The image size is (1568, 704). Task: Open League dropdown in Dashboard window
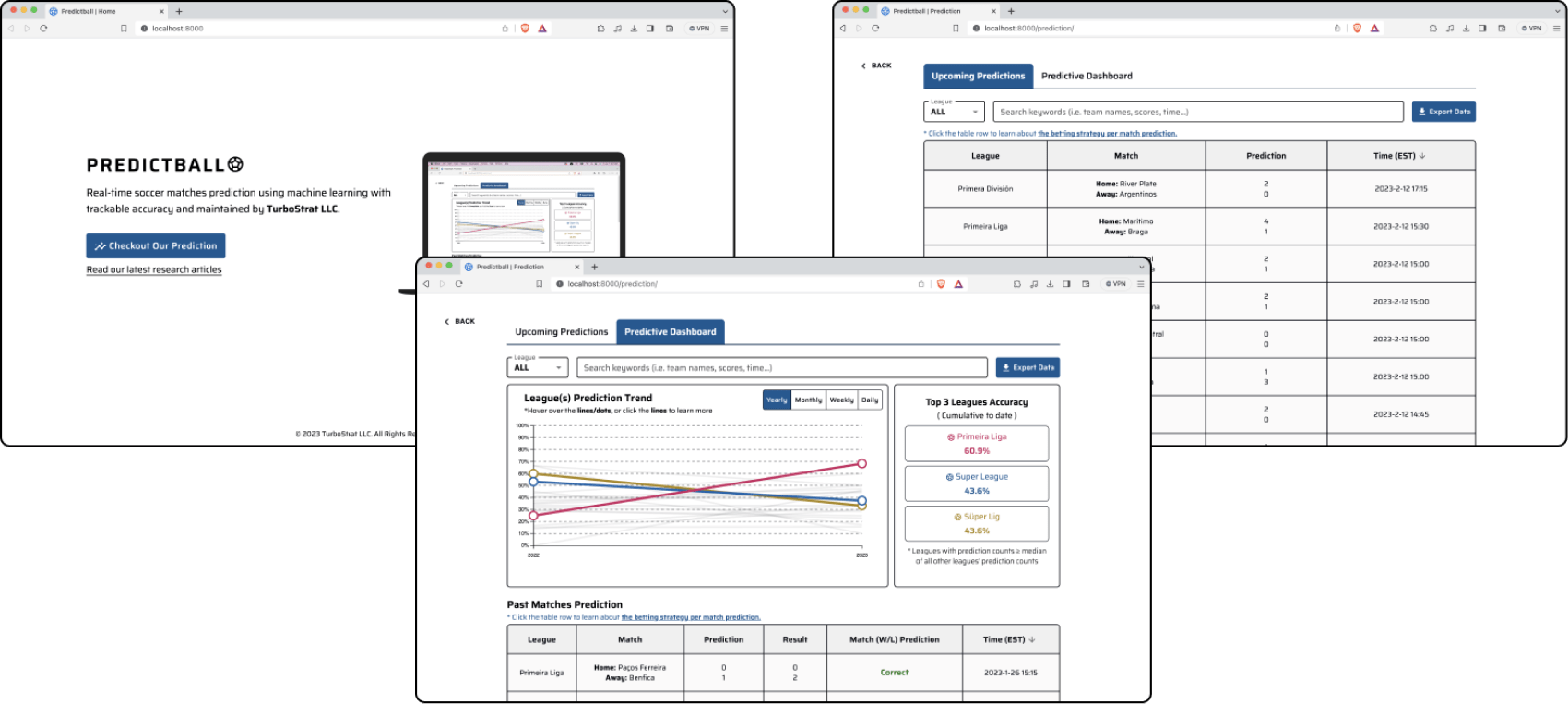[x=538, y=367]
